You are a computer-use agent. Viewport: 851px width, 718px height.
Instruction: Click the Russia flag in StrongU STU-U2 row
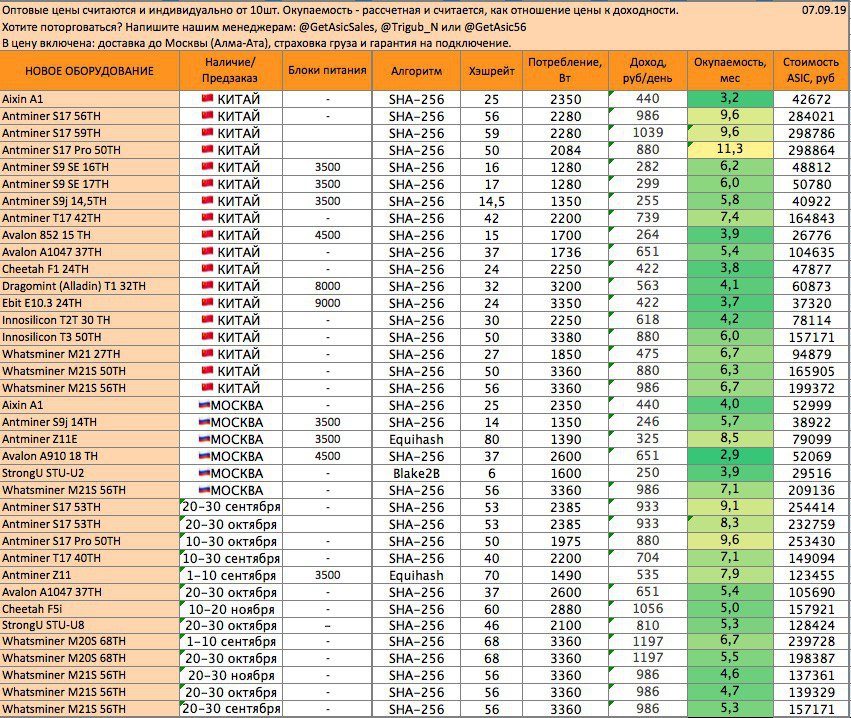point(204,472)
